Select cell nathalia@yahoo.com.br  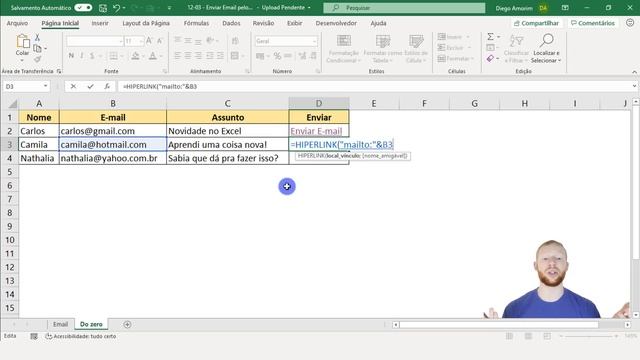113,158
